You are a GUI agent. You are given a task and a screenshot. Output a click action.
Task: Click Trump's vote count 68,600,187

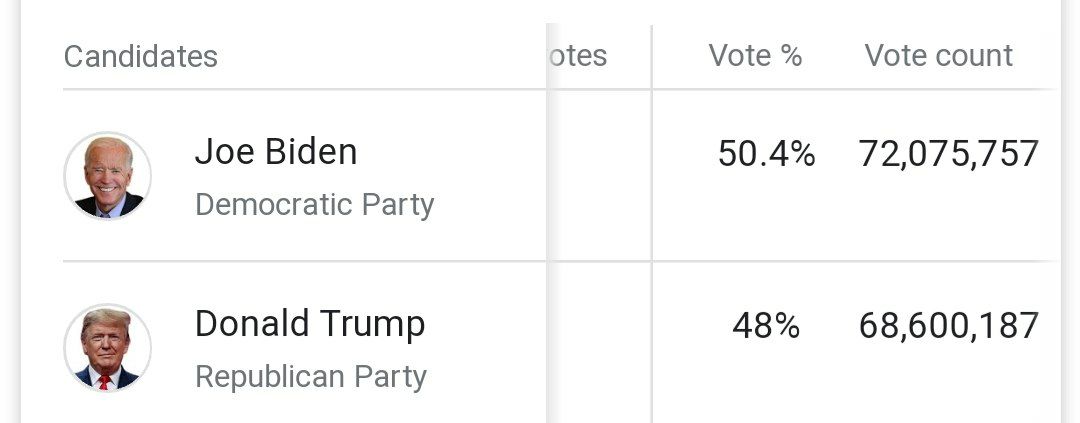(948, 326)
